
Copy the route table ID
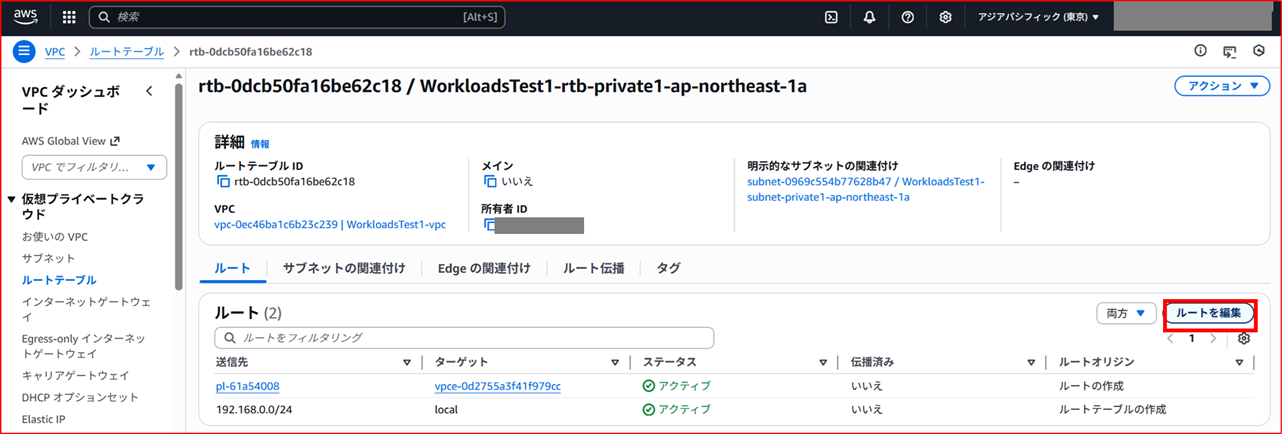click(x=223, y=181)
